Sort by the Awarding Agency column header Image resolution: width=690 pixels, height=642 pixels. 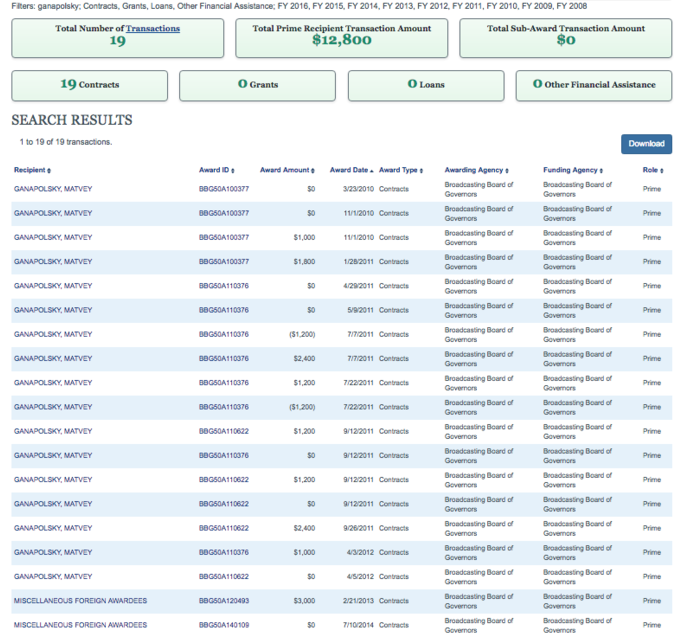[477, 170]
